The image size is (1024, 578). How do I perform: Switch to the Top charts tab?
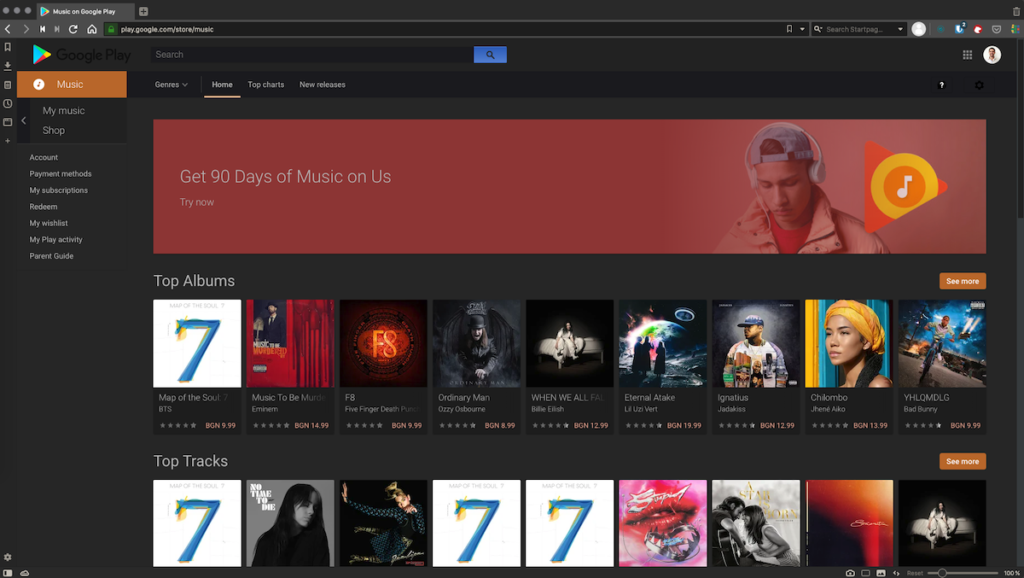(x=265, y=86)
